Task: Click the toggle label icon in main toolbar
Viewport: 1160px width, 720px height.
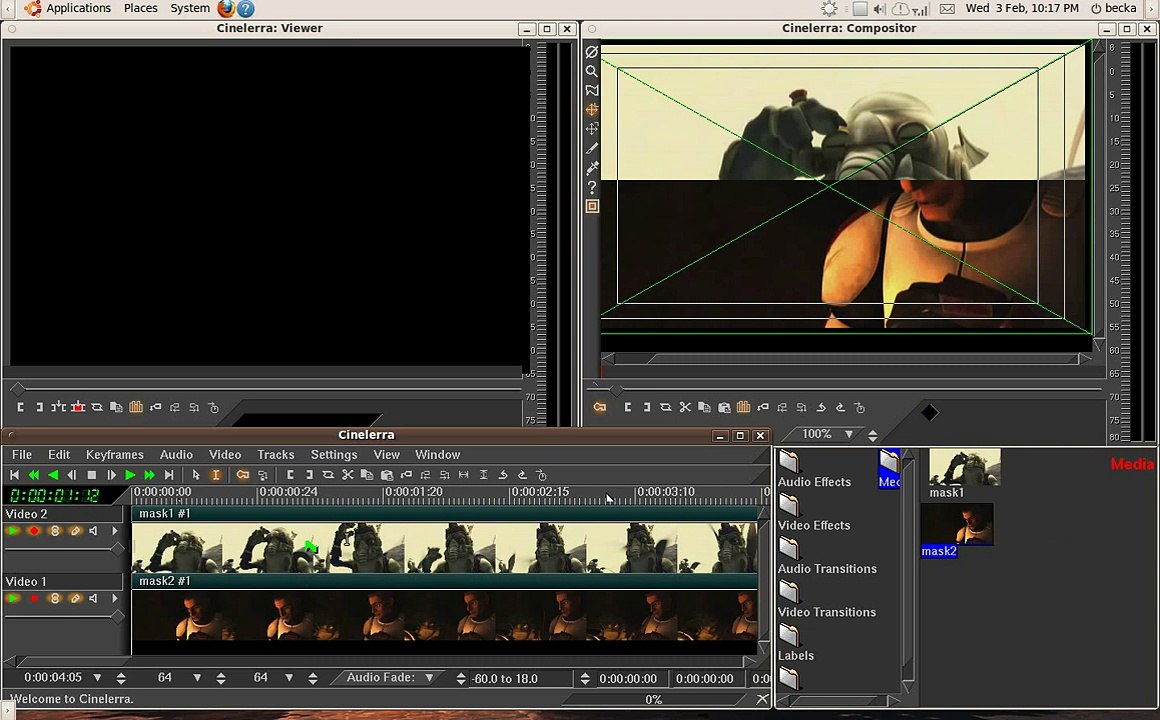Action: click(406, 475)
